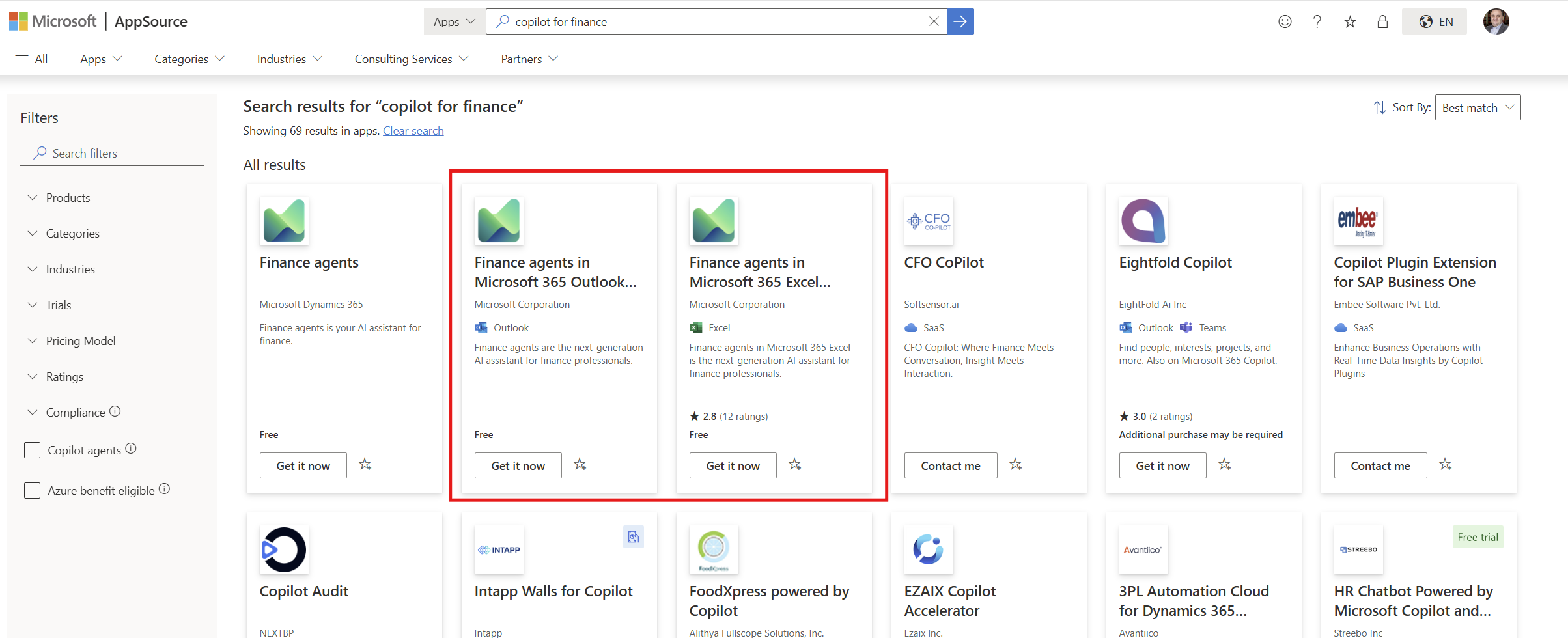The image size is (1568, 638).
Task: Open the CFO CoPilot logo thumbnail
Action: pyautogui.click(x=929, y=221)
